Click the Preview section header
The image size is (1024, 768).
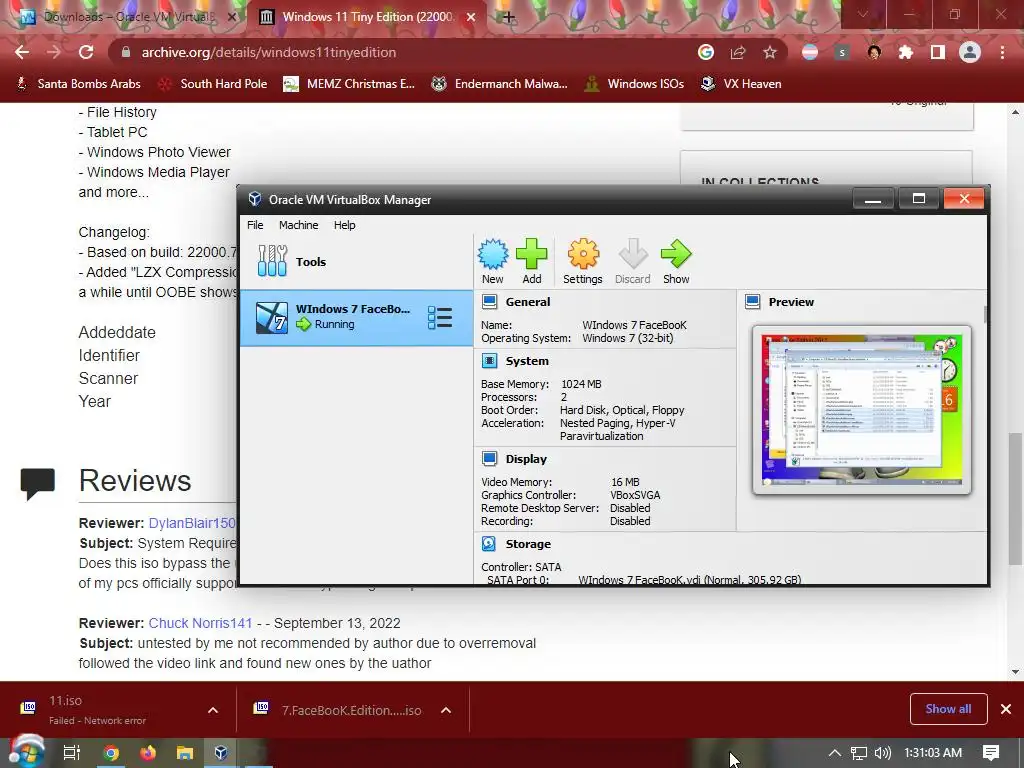pyautogui.click(x=791, y=302)
